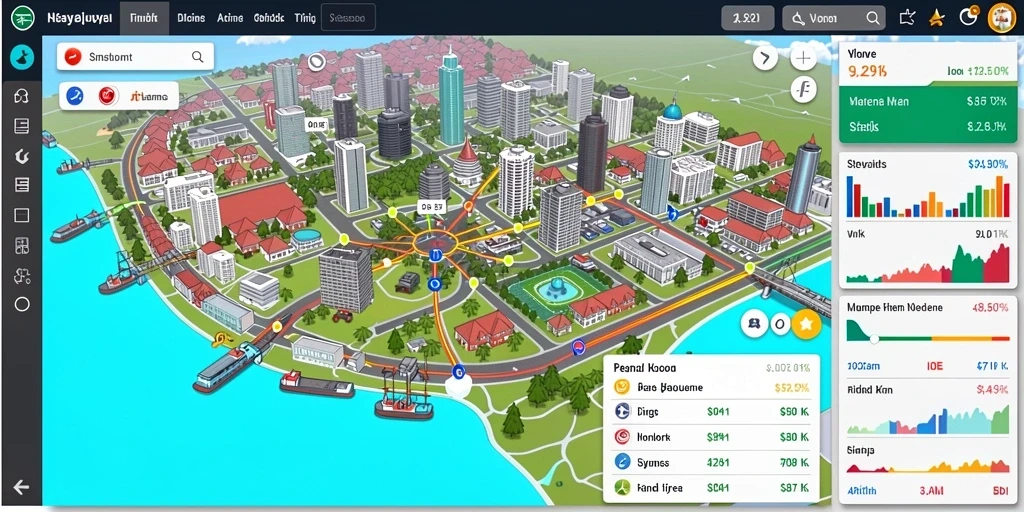
Task: Click the yellow star button on map
Action: tap(806, 324)
